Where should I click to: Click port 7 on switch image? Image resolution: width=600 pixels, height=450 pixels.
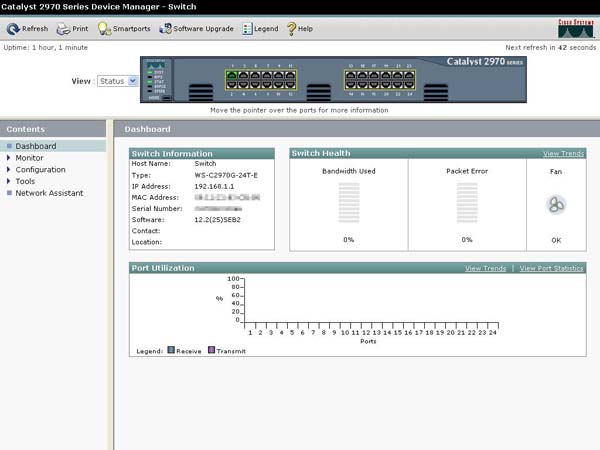[x=267, y=75]
